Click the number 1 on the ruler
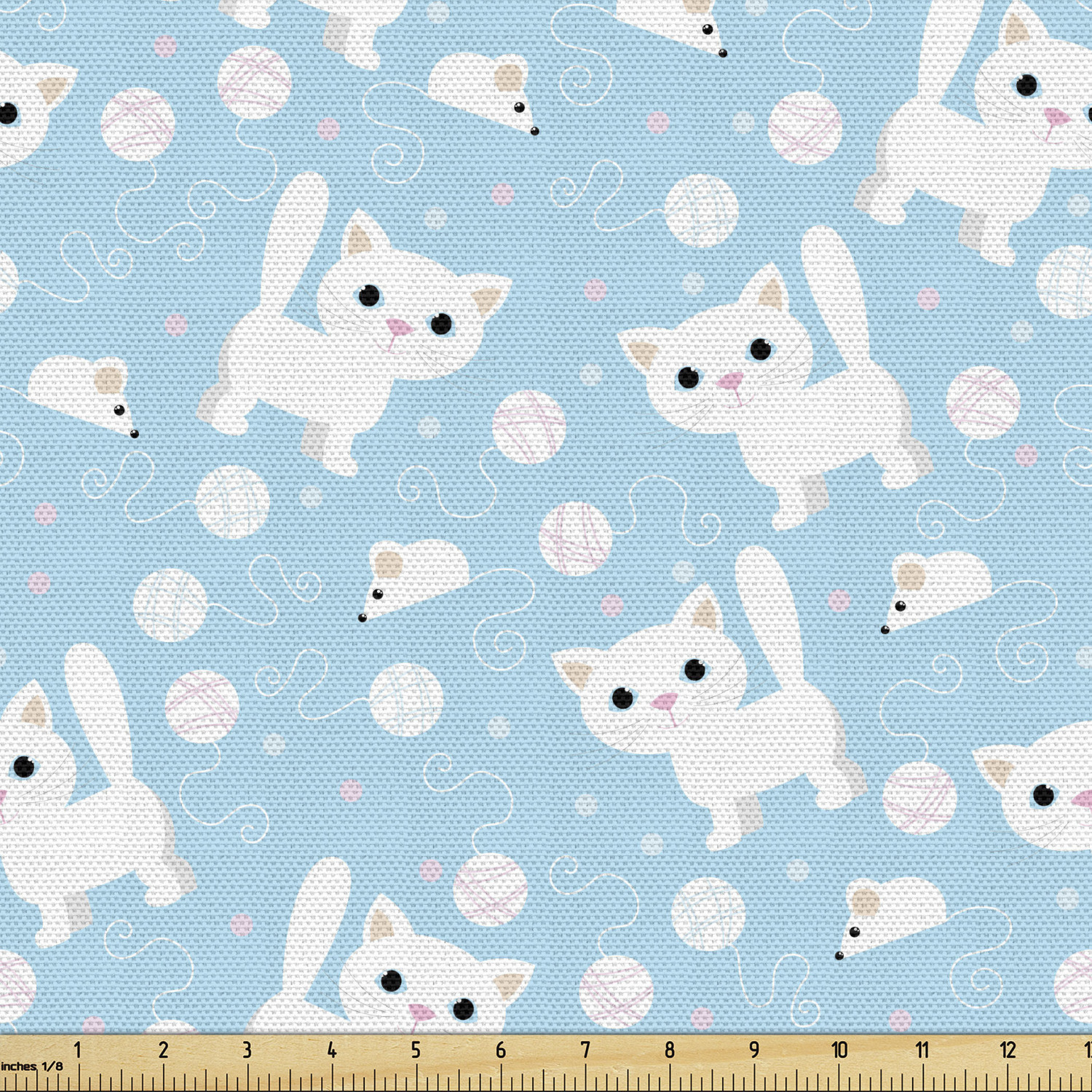The width and height of the screenshot is (1092, 1092). [78, 1050]
